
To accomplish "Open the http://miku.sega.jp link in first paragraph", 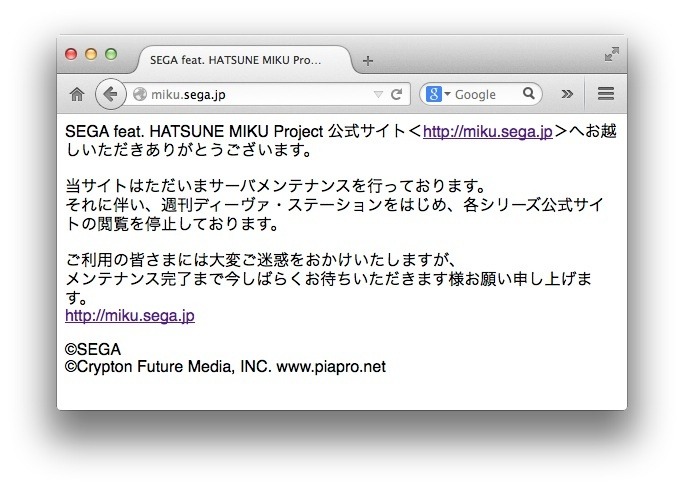I will (488, 131).
